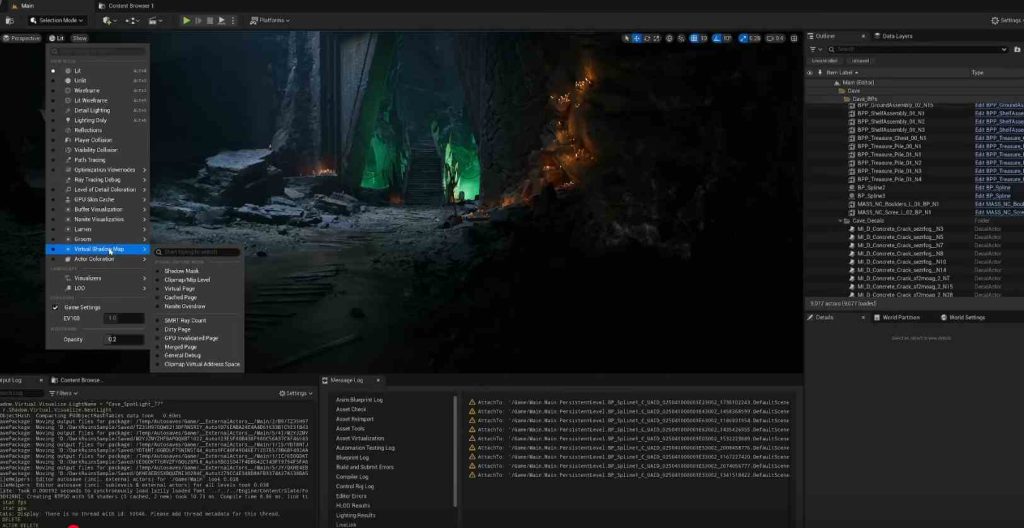Toggle scale snapping in viewport
Viewport: 1024px width, 528px height.
tap(743, 39)
